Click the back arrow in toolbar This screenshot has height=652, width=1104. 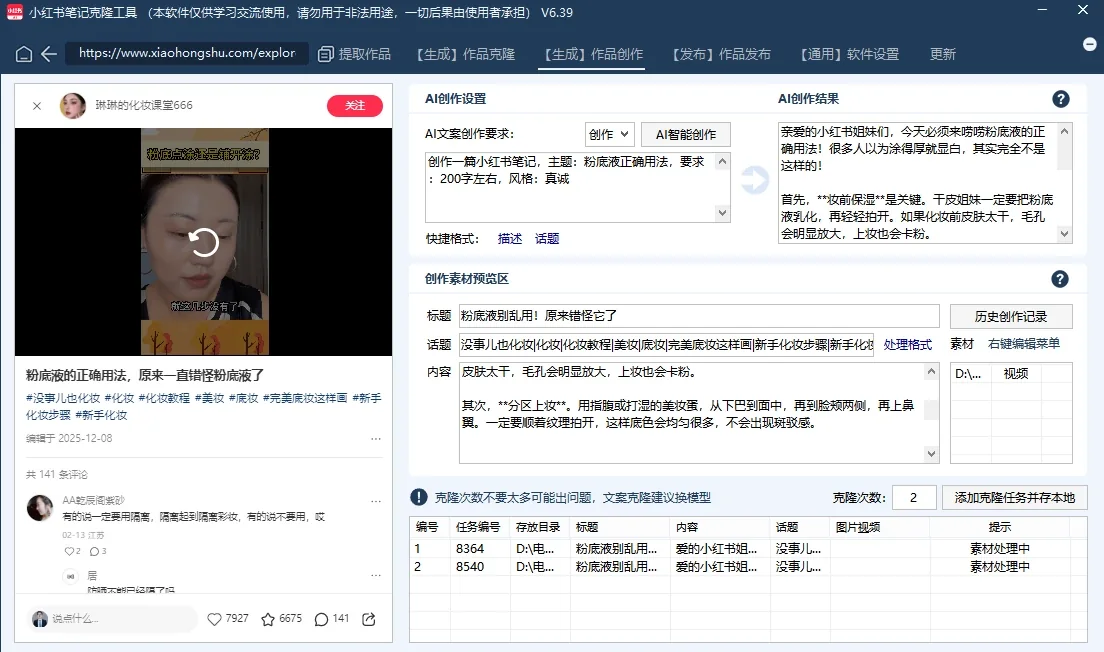[49, 54]
